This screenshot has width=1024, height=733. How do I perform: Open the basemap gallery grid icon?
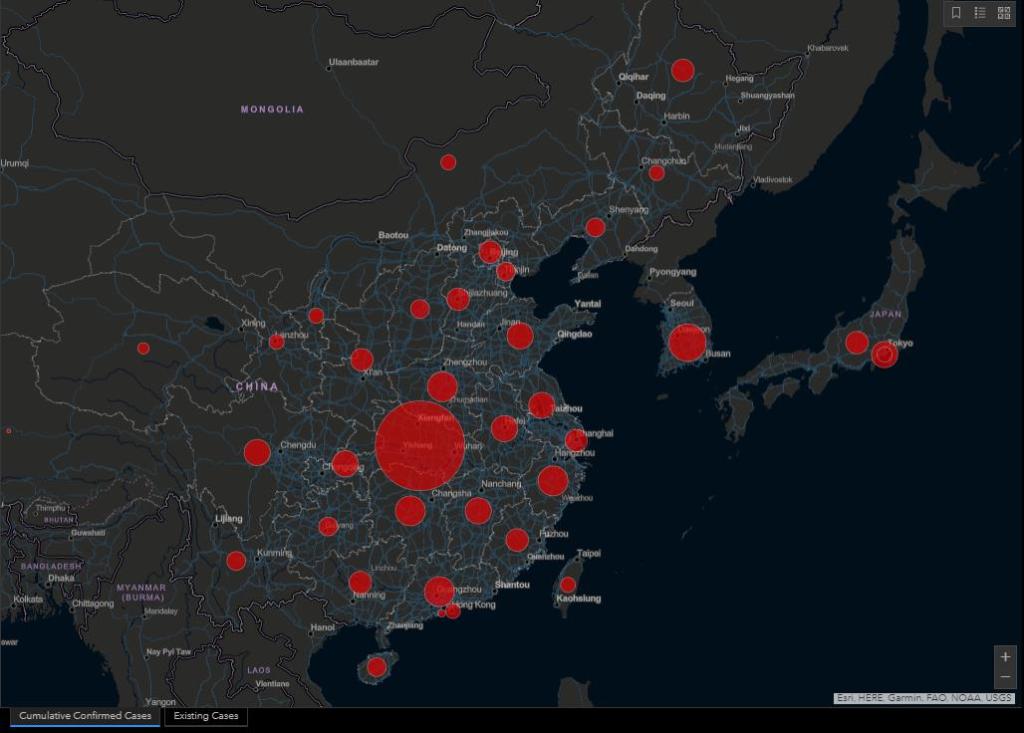[1004, 13]
